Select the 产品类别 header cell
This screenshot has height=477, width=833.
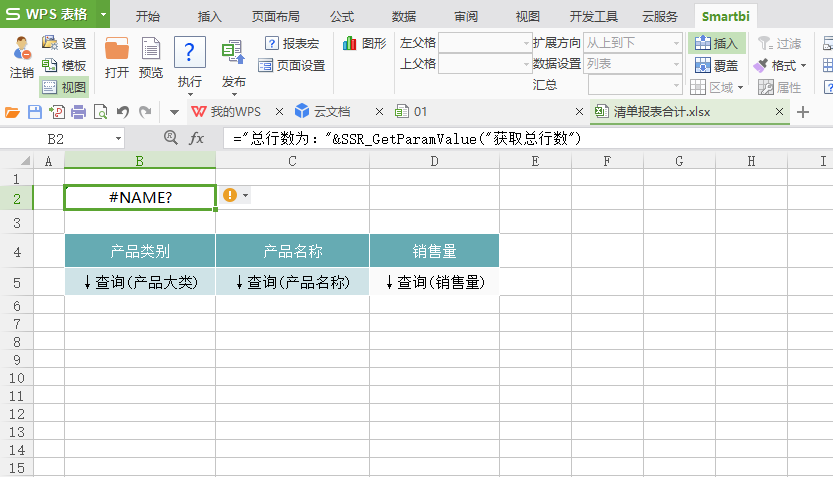[x=140, y=251]
